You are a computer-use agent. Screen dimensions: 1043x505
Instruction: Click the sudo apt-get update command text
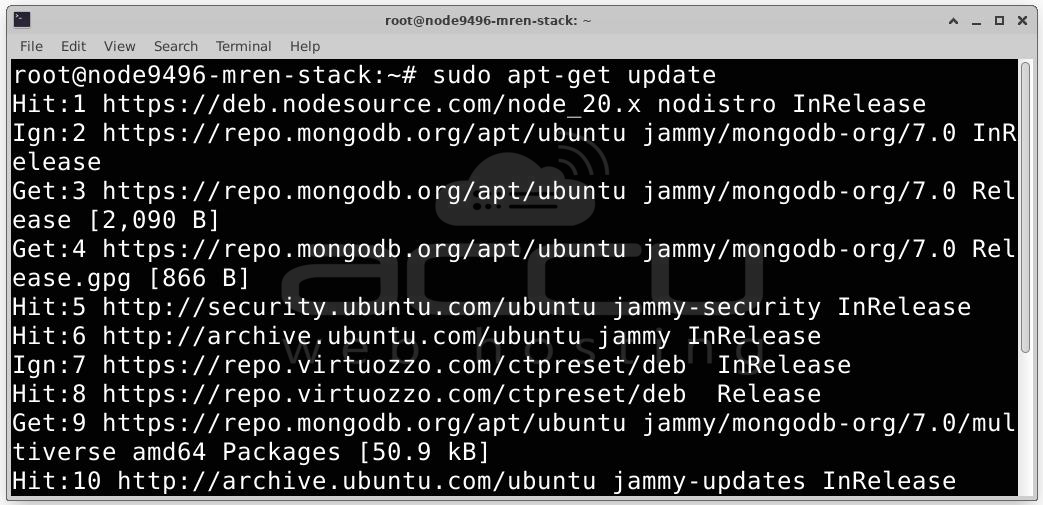574,75
